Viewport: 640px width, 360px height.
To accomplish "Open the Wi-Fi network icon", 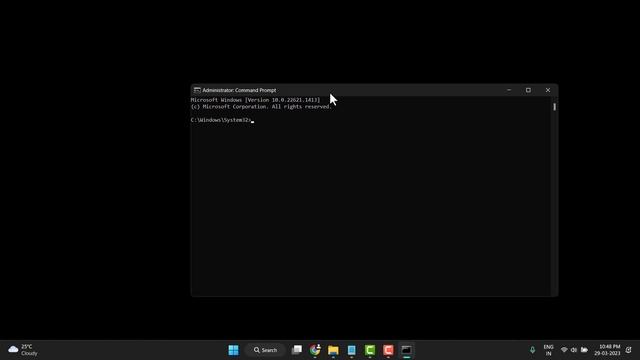I will tap(564, 350).
